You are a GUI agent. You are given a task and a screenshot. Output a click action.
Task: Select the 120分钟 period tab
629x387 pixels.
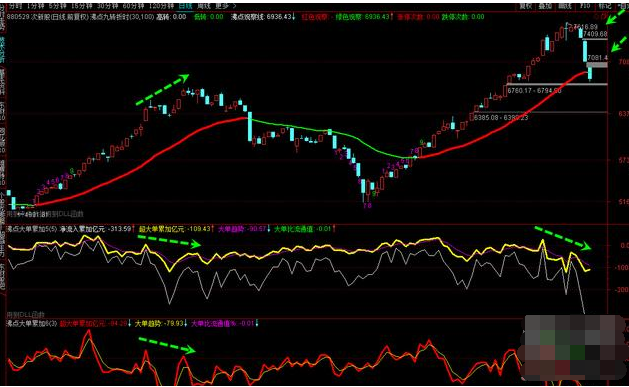(x=161, y=6)
